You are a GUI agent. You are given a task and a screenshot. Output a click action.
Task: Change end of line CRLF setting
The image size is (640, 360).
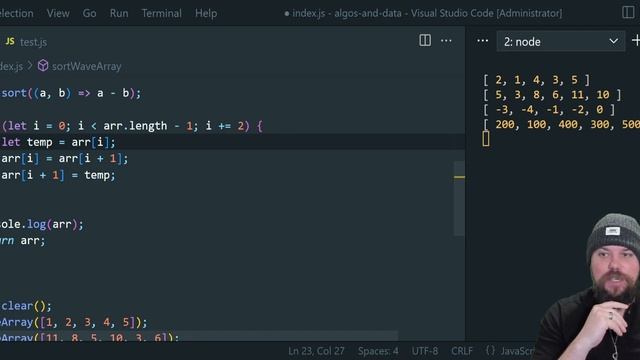tap(462, 351)
